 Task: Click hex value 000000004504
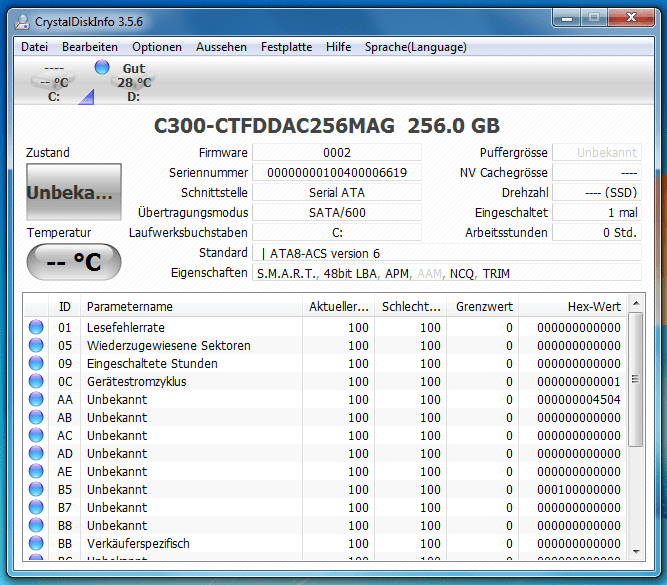point(579,399)
